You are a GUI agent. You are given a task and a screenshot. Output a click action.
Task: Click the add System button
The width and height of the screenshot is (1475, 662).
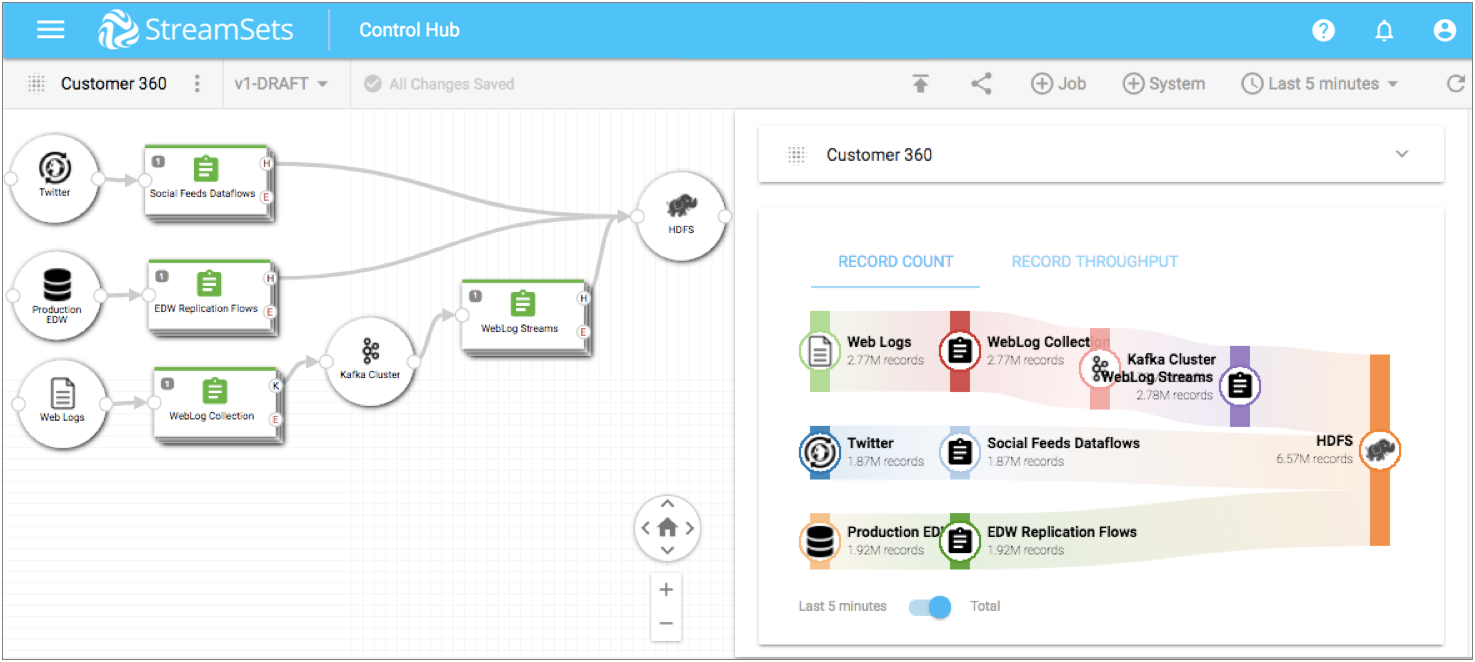pos(1163,84)
